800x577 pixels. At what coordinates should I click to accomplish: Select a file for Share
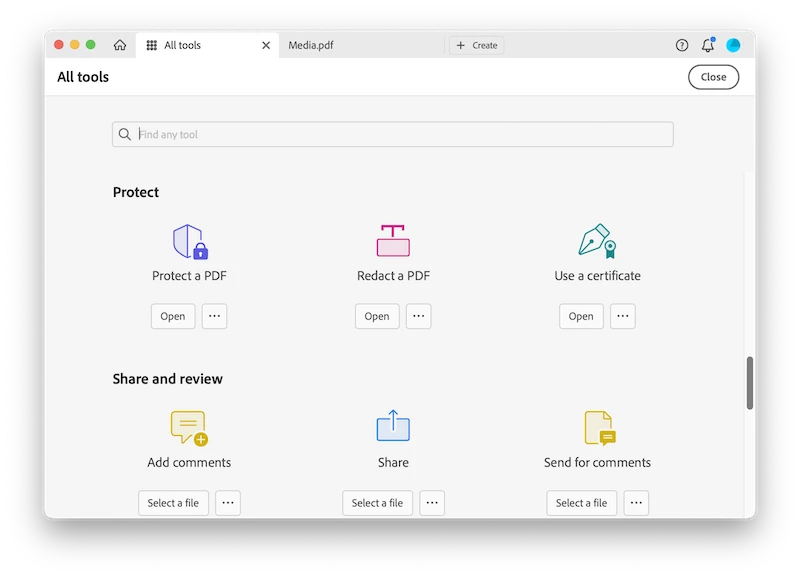pos(378,503)
